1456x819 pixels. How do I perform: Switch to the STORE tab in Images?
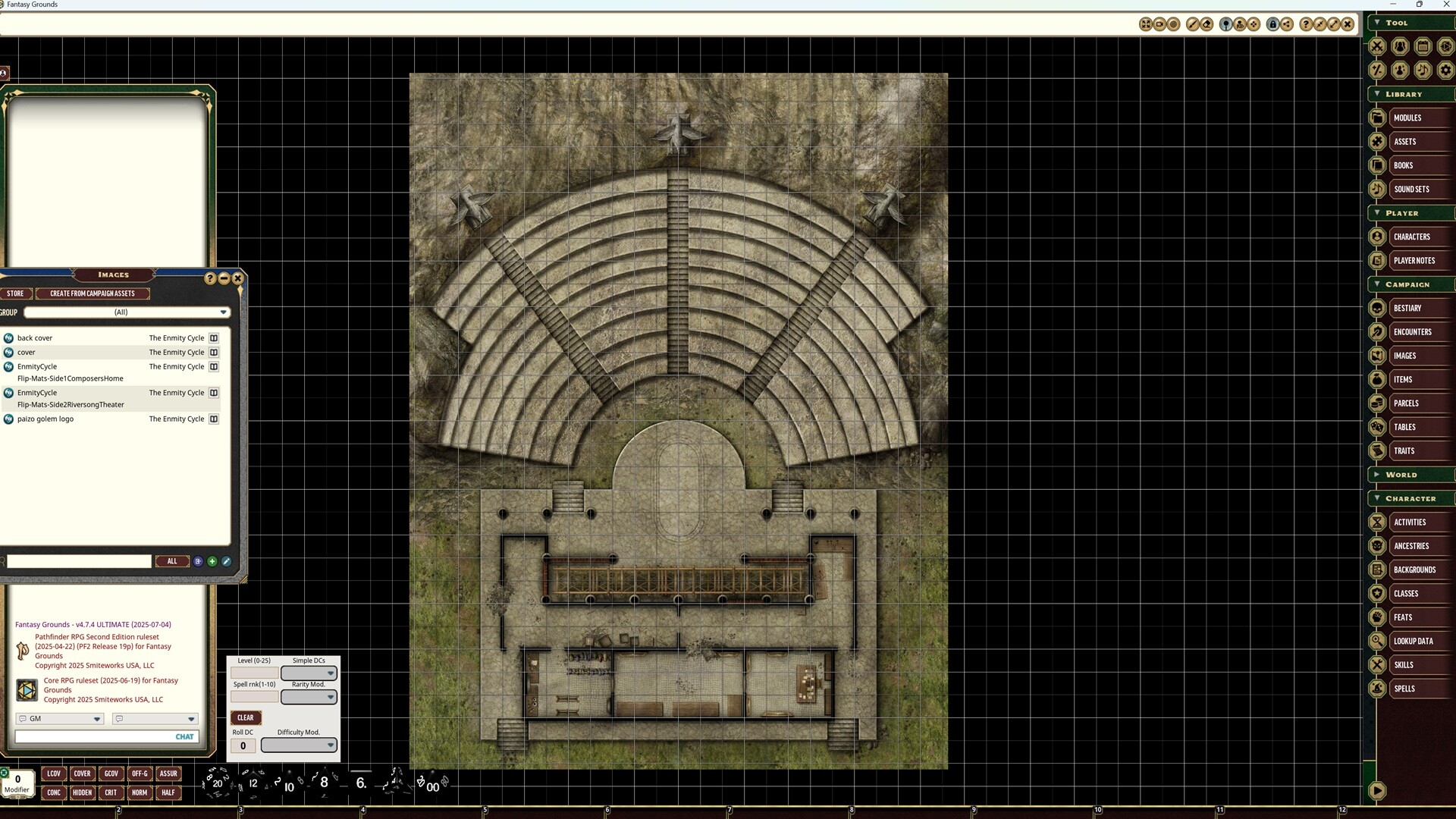click(16, 293)
